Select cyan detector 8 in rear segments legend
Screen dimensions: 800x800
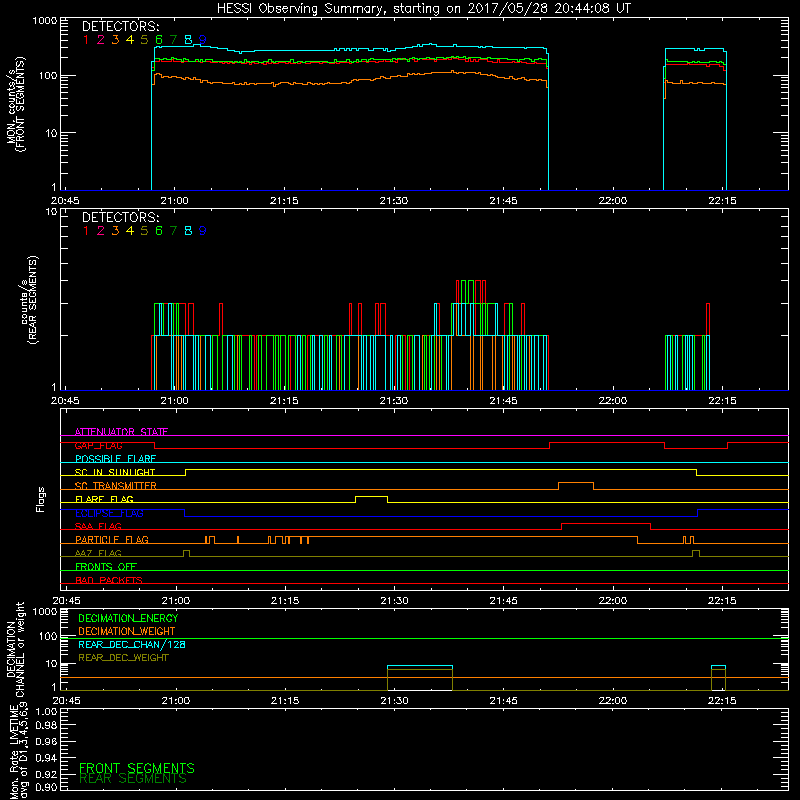coord(188,231)
